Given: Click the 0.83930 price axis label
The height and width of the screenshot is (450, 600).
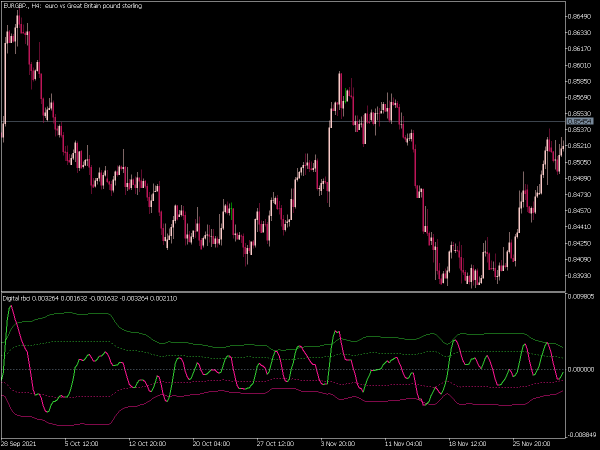Looking at the screenshot, I should click(x=580, y=276).
